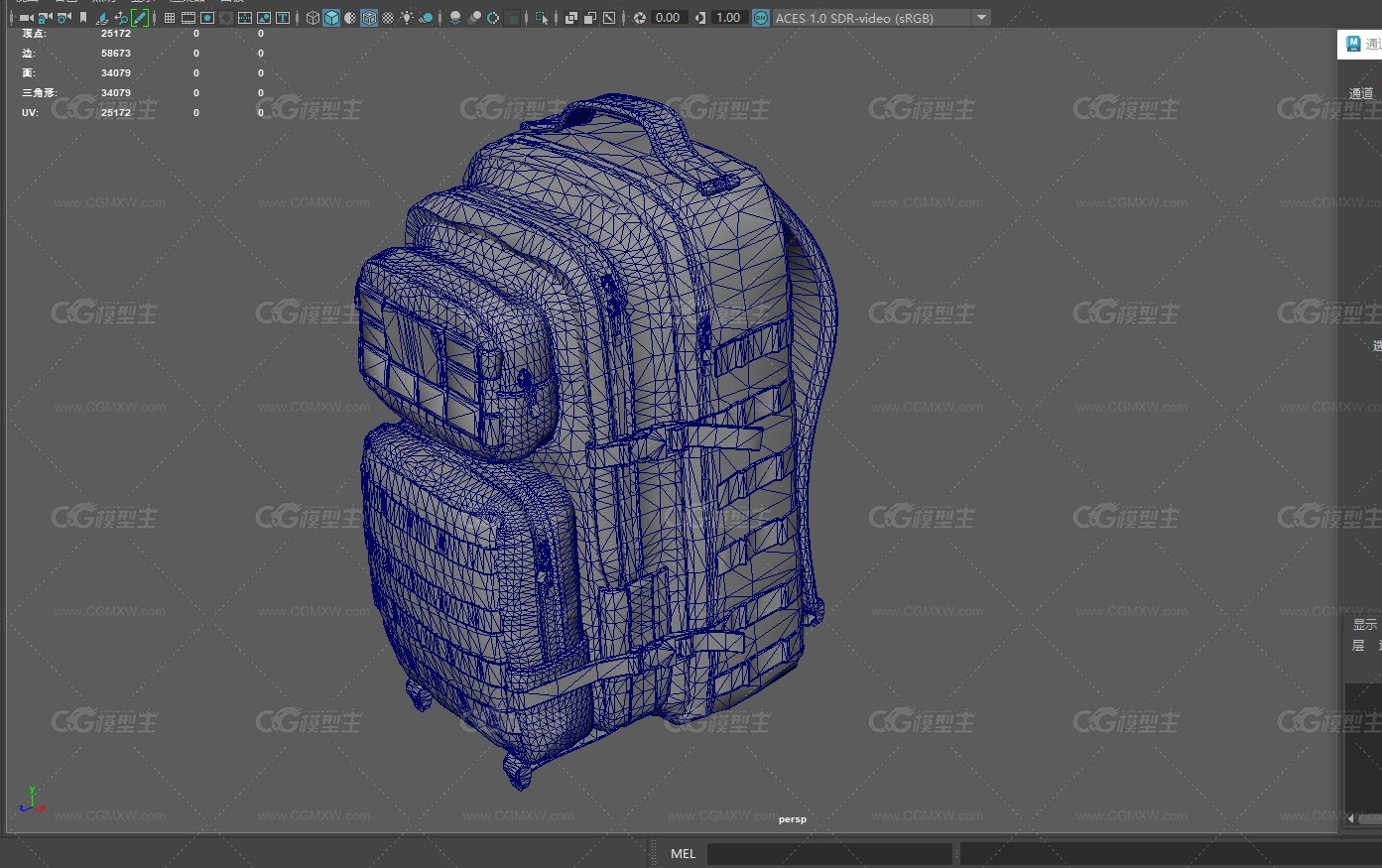Click the isolate select icon
Image resolution: width=1382 pixels, height=868 pixels.
pyautogui.click(x=541, y=18)
